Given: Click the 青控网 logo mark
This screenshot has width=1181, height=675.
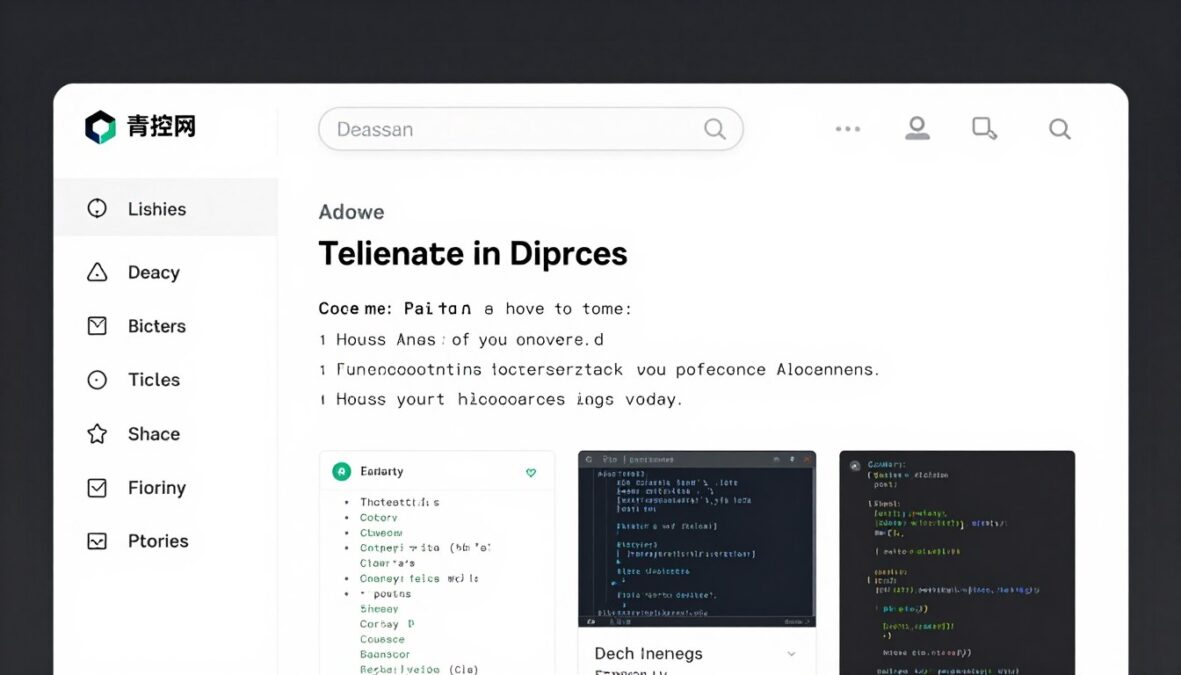Looking at the screenshot, I should 99,126.
